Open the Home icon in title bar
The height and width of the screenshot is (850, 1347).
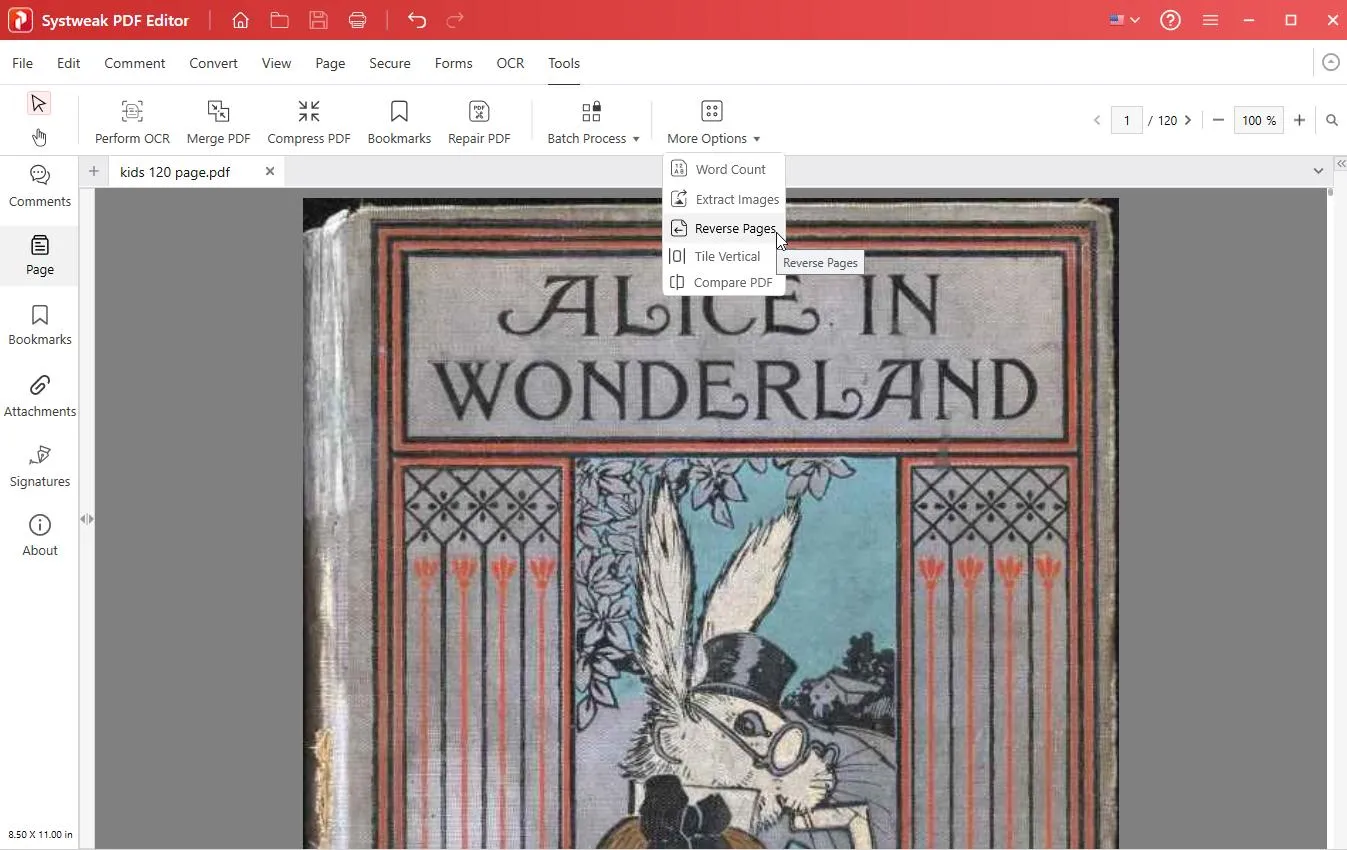pyautogui.click(x=240, y=20)
